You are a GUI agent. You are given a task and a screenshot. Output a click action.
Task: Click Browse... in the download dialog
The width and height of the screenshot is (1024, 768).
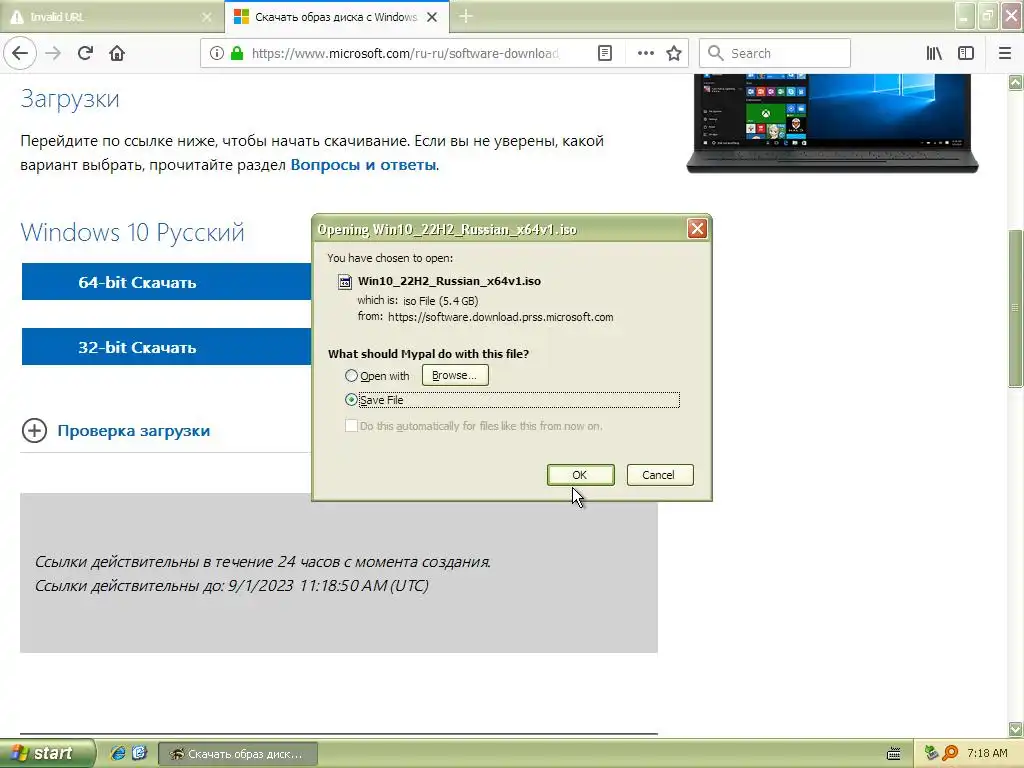(455, 375)
